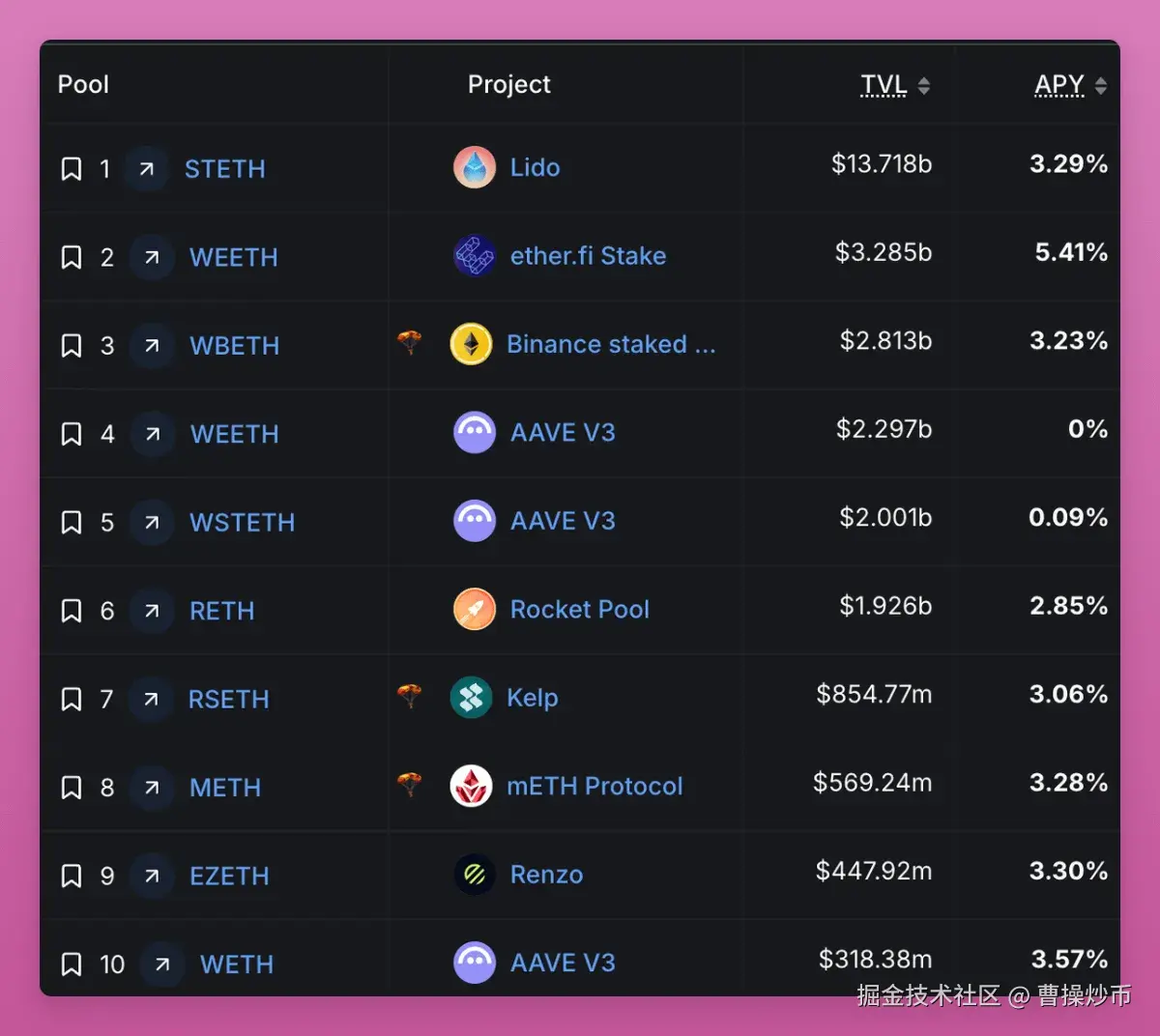This screenshot has width=1160, height=1036.
Task: Open the WETH pool link
Action: 237,964
